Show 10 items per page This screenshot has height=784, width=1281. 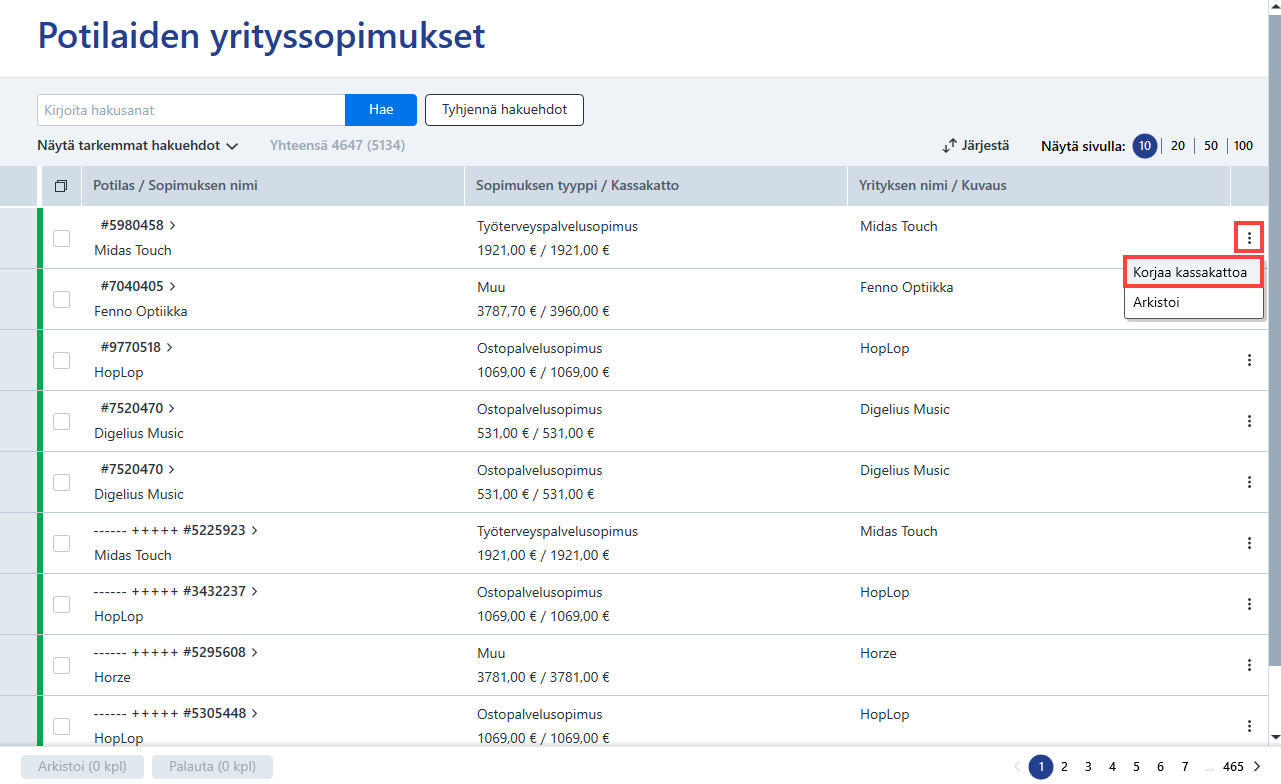coord(1145,146)
